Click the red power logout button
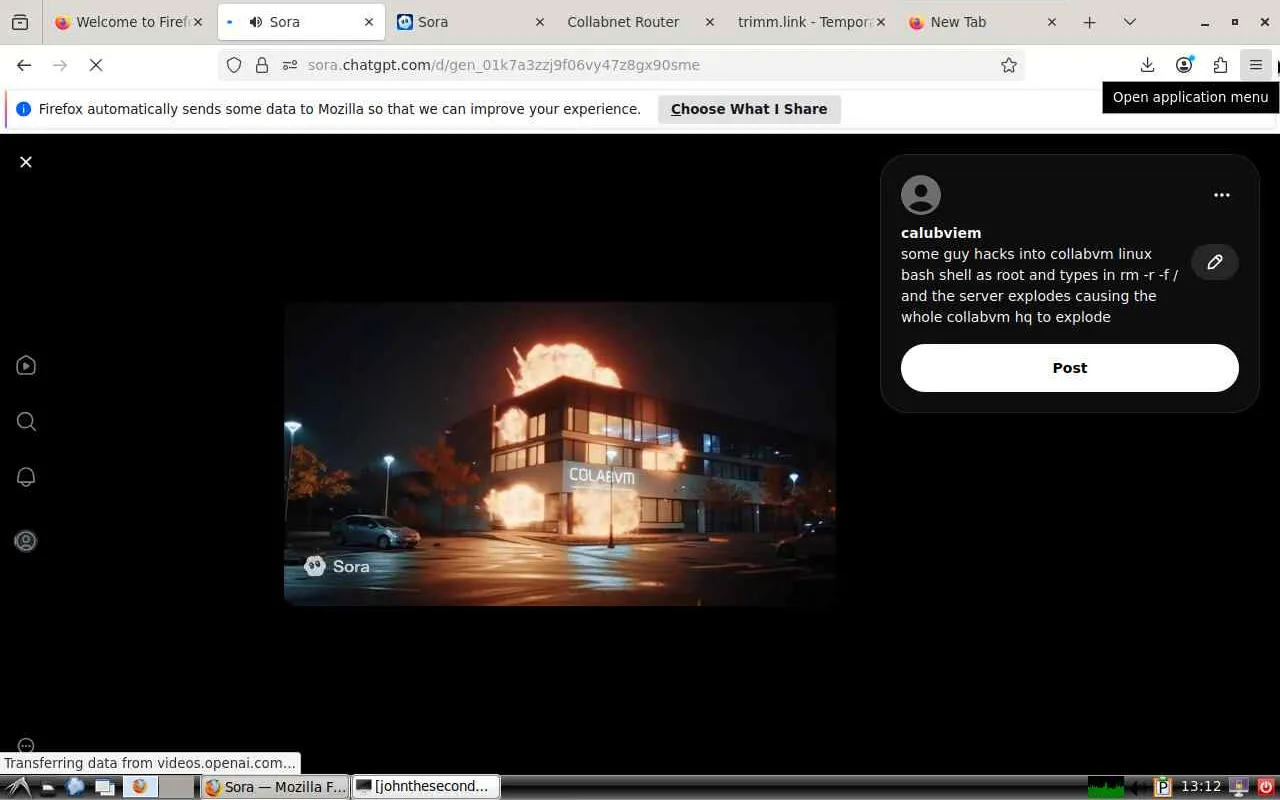Viewport: 1280px width, 800px height. tap(1266, 787)
